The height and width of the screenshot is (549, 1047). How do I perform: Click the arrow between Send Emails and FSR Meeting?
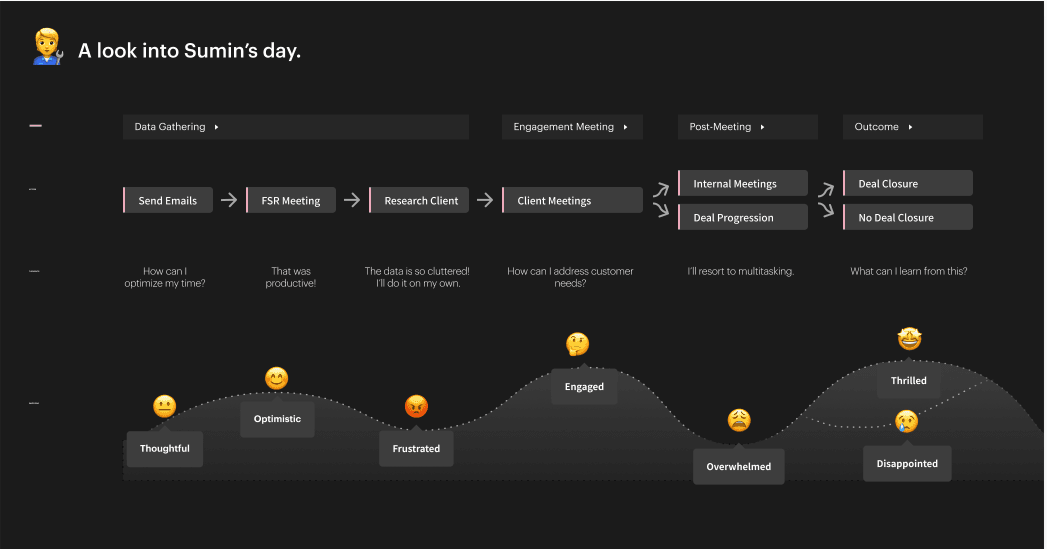click(x=229, y=200)
